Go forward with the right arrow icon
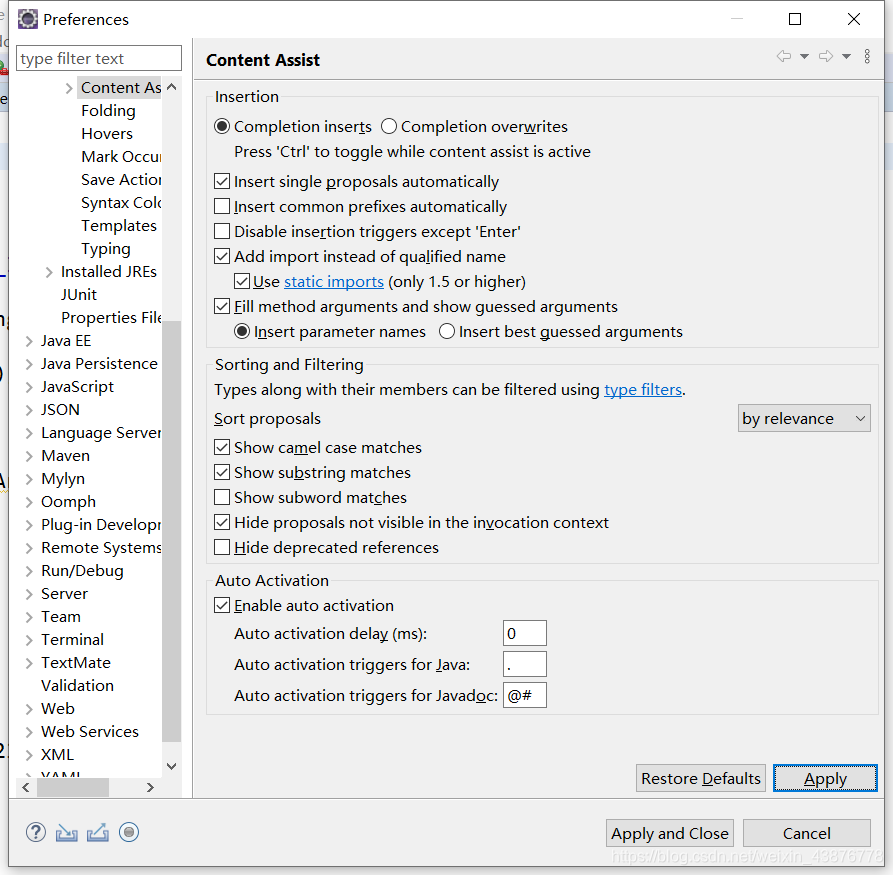 [826, 56]
